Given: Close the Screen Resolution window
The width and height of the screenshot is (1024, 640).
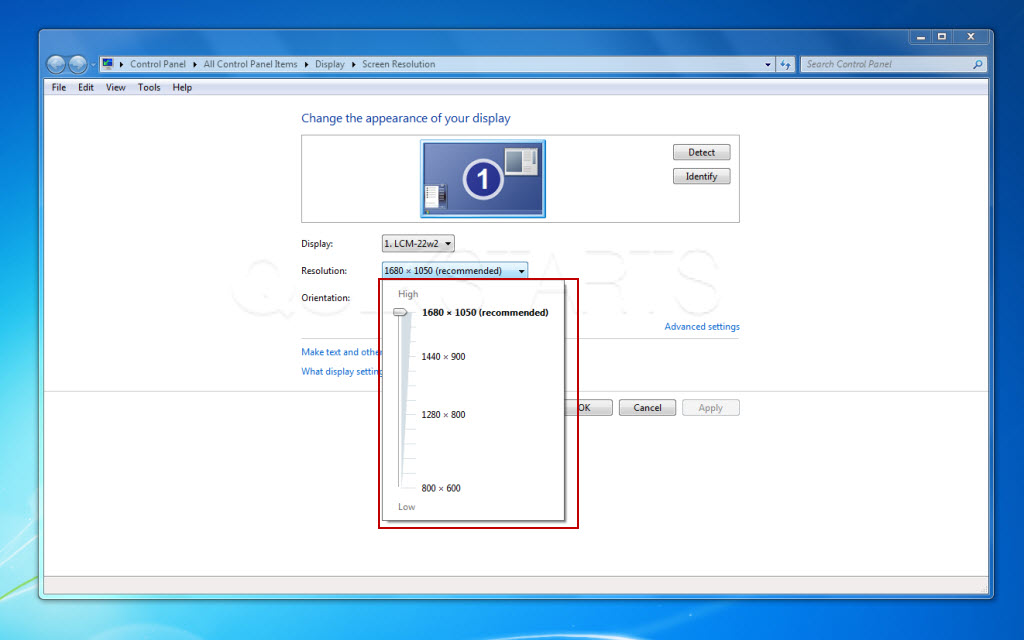Looking at the screenshot, I should tap(970, 37).
